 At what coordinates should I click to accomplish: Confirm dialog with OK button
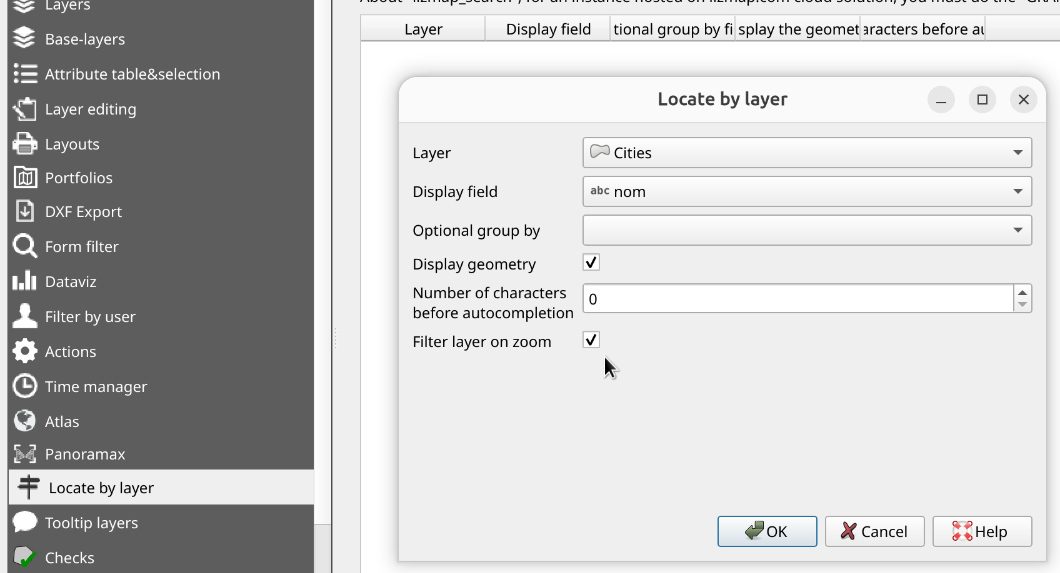767,532
